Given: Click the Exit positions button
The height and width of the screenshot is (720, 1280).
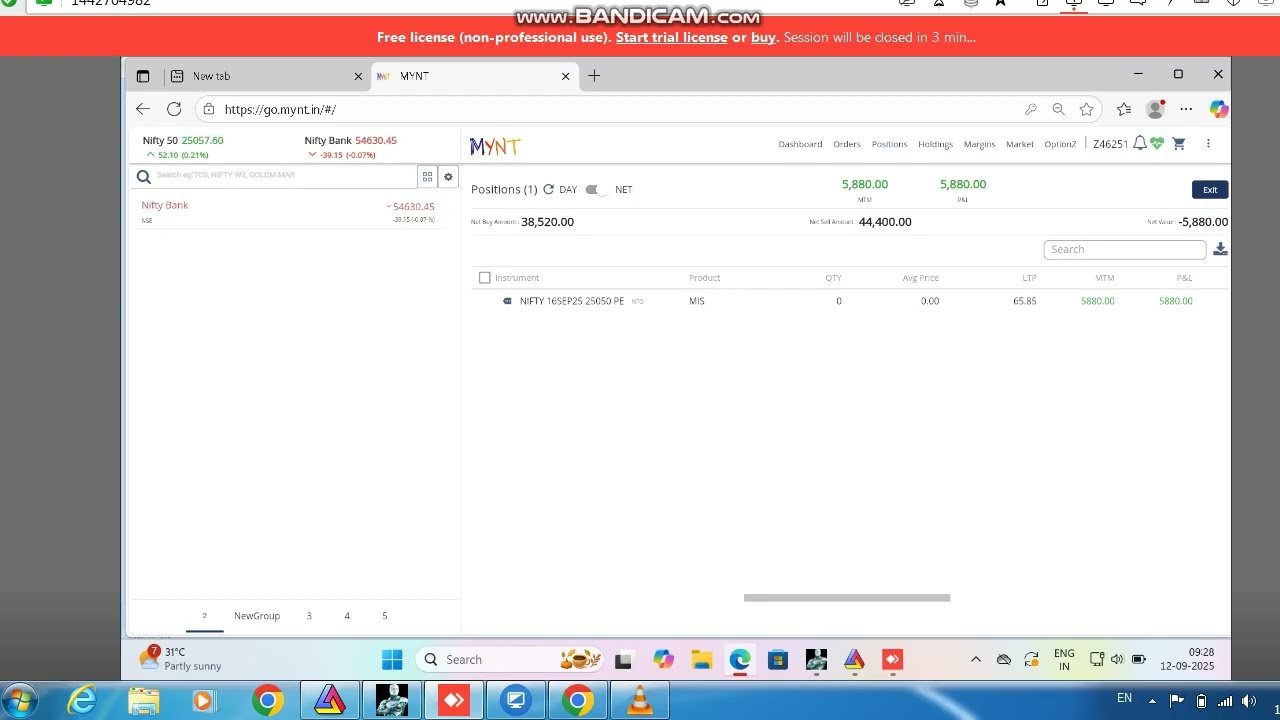Looking at the screenshot, I should tap(1210, 190).
